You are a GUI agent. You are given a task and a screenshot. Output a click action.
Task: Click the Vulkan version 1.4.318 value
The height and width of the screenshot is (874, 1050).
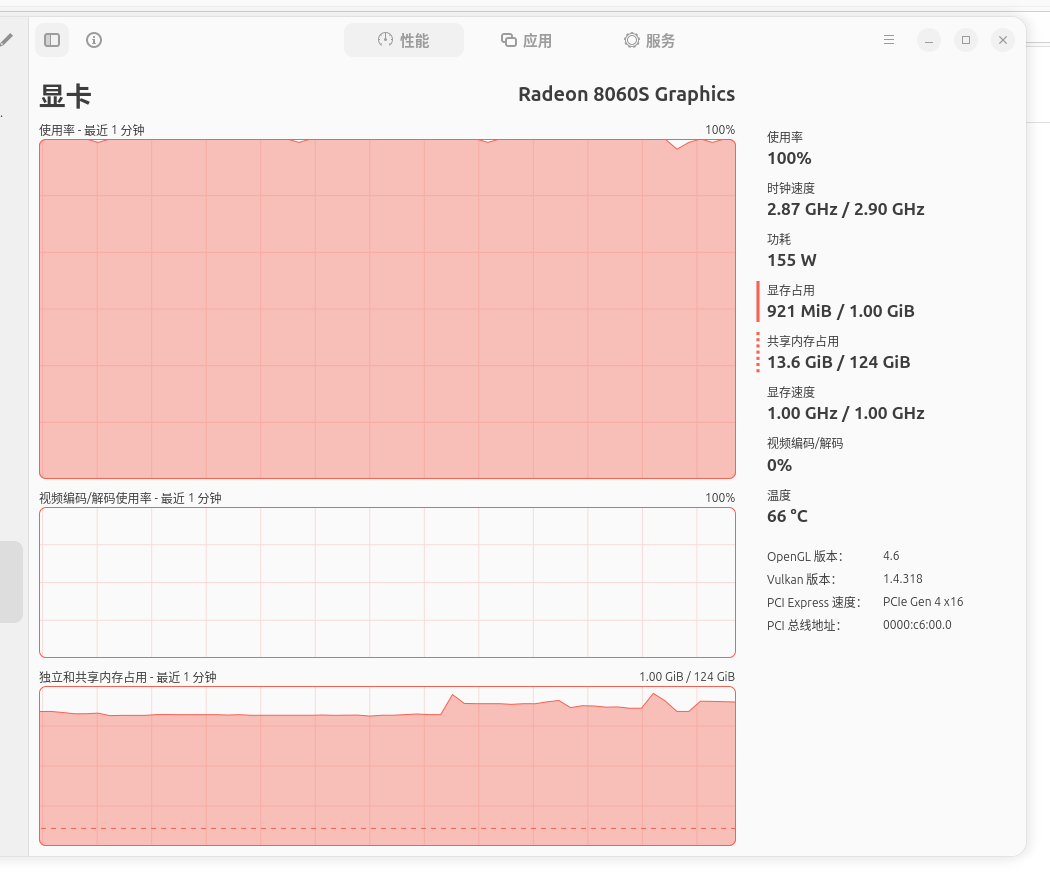(903, 579)
